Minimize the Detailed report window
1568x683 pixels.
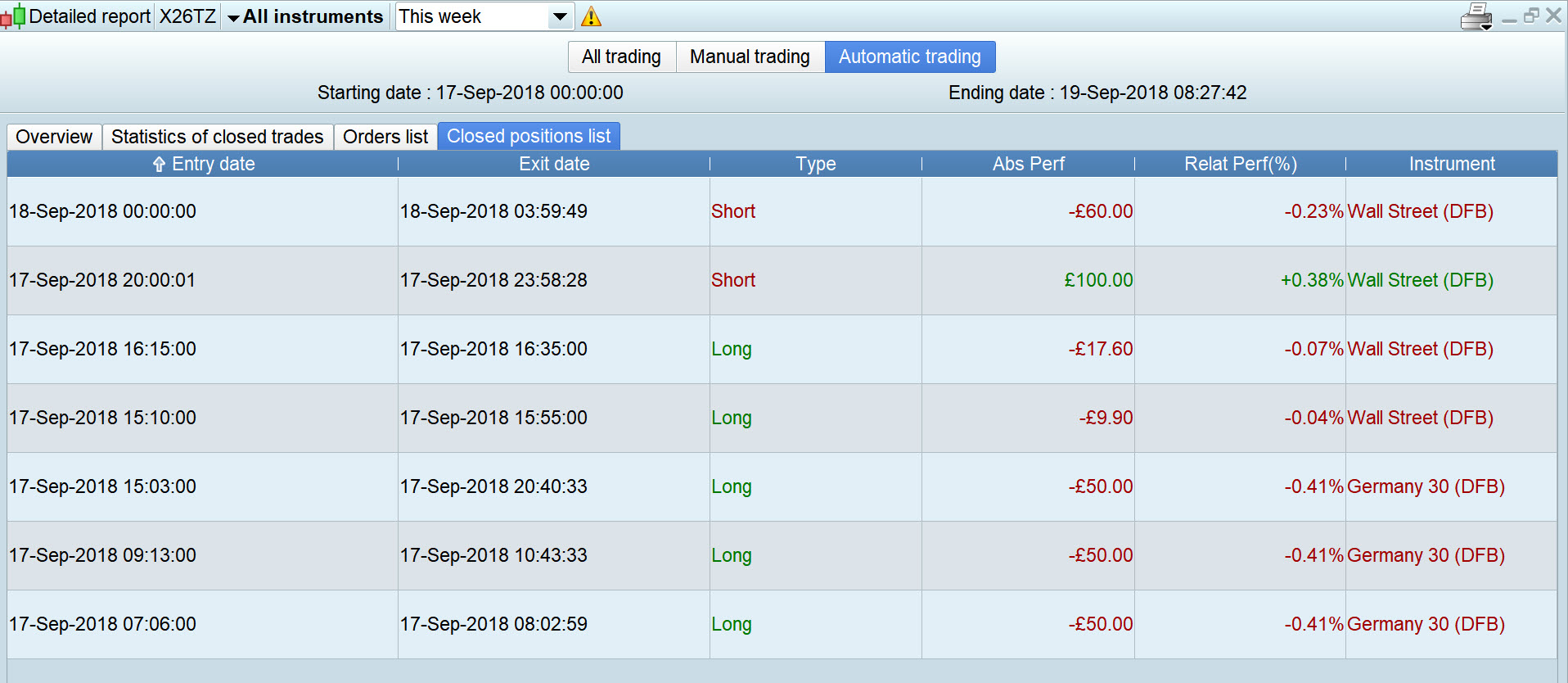(x=1510, y=17)
